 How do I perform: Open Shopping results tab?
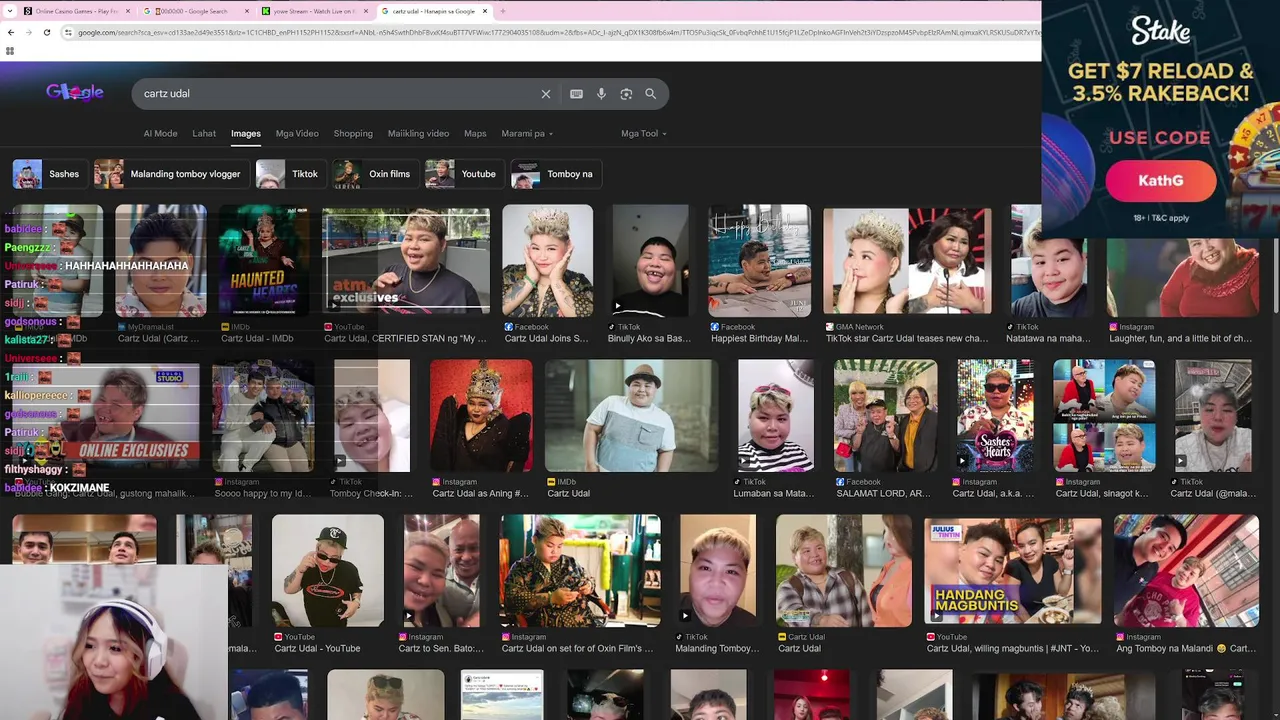(x=353, y=133)
